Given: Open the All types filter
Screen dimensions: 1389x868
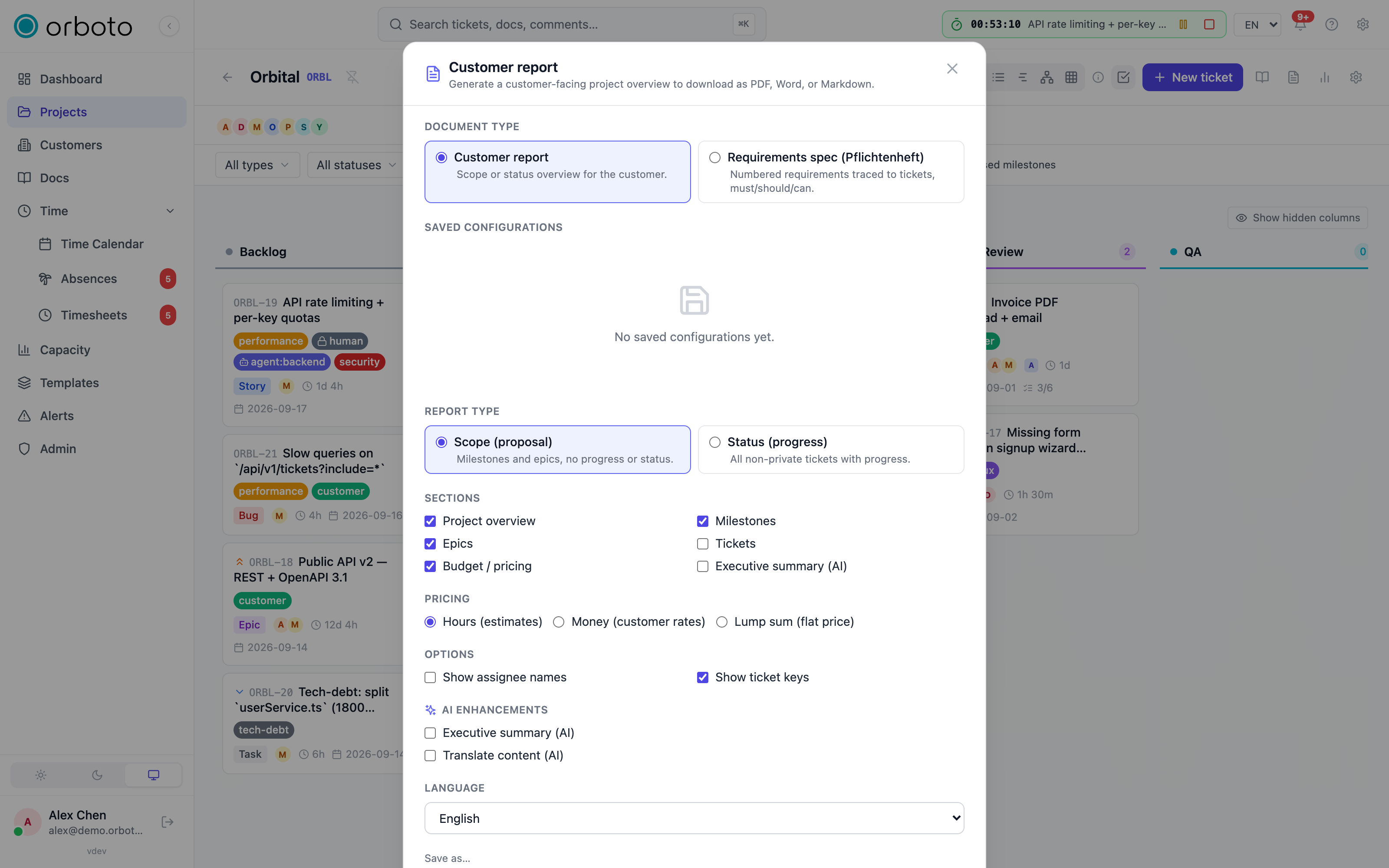Looking at the screenshot, I should coord(257,165).
